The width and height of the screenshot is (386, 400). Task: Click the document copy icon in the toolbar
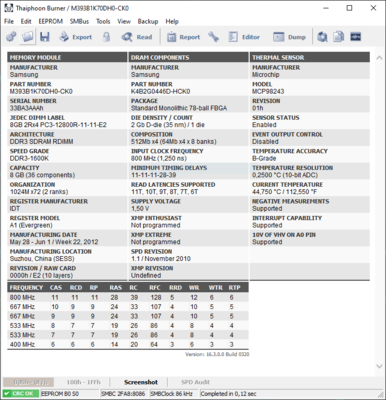click(339, 37)
